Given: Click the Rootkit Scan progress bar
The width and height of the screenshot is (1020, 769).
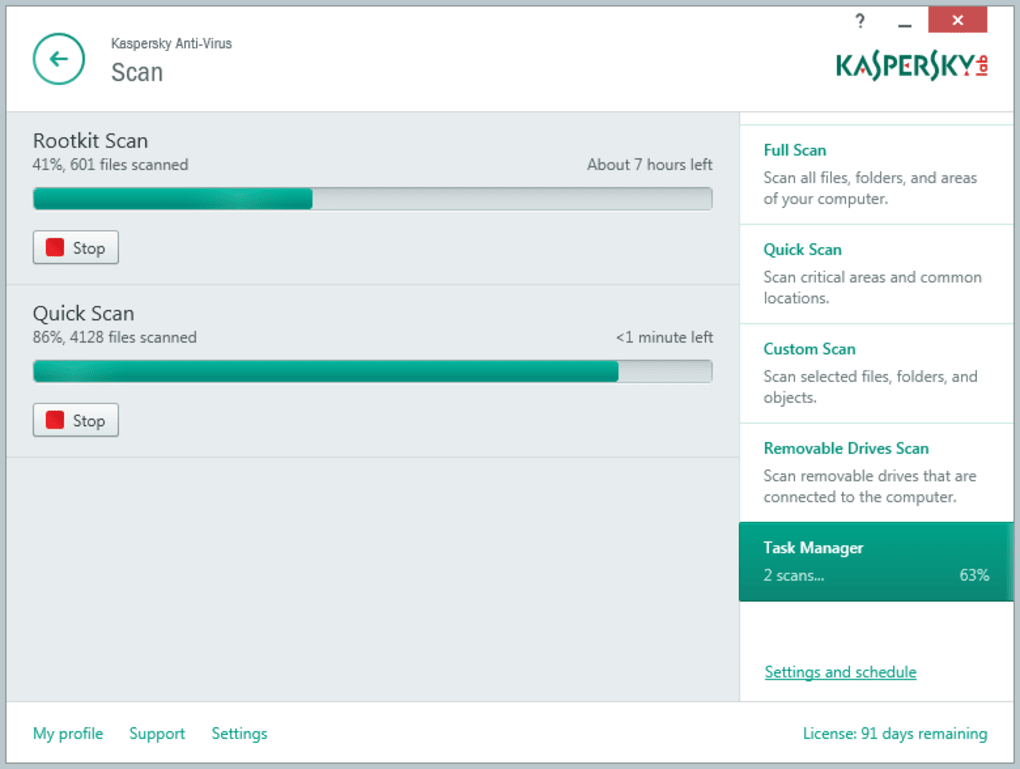Looking at the screenshot, I should (372, 199).
